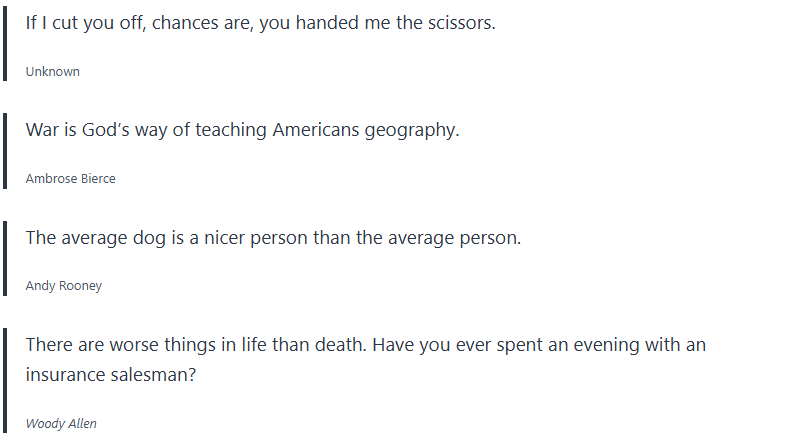Open the Andy Rooney author name

click(x=64, y=286)
